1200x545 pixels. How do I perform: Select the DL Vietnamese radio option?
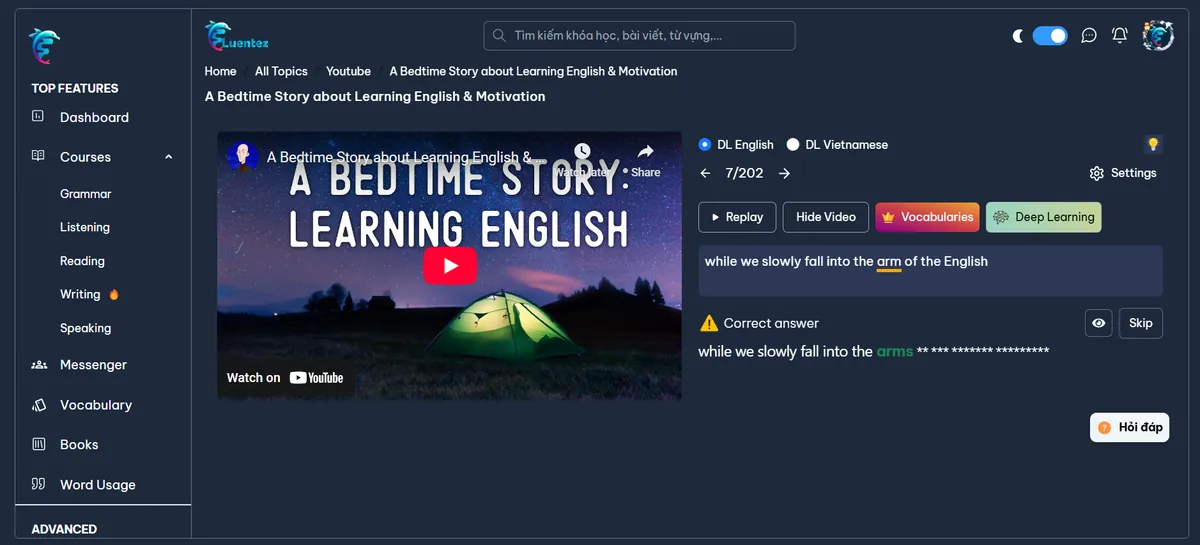pos(793,145)
